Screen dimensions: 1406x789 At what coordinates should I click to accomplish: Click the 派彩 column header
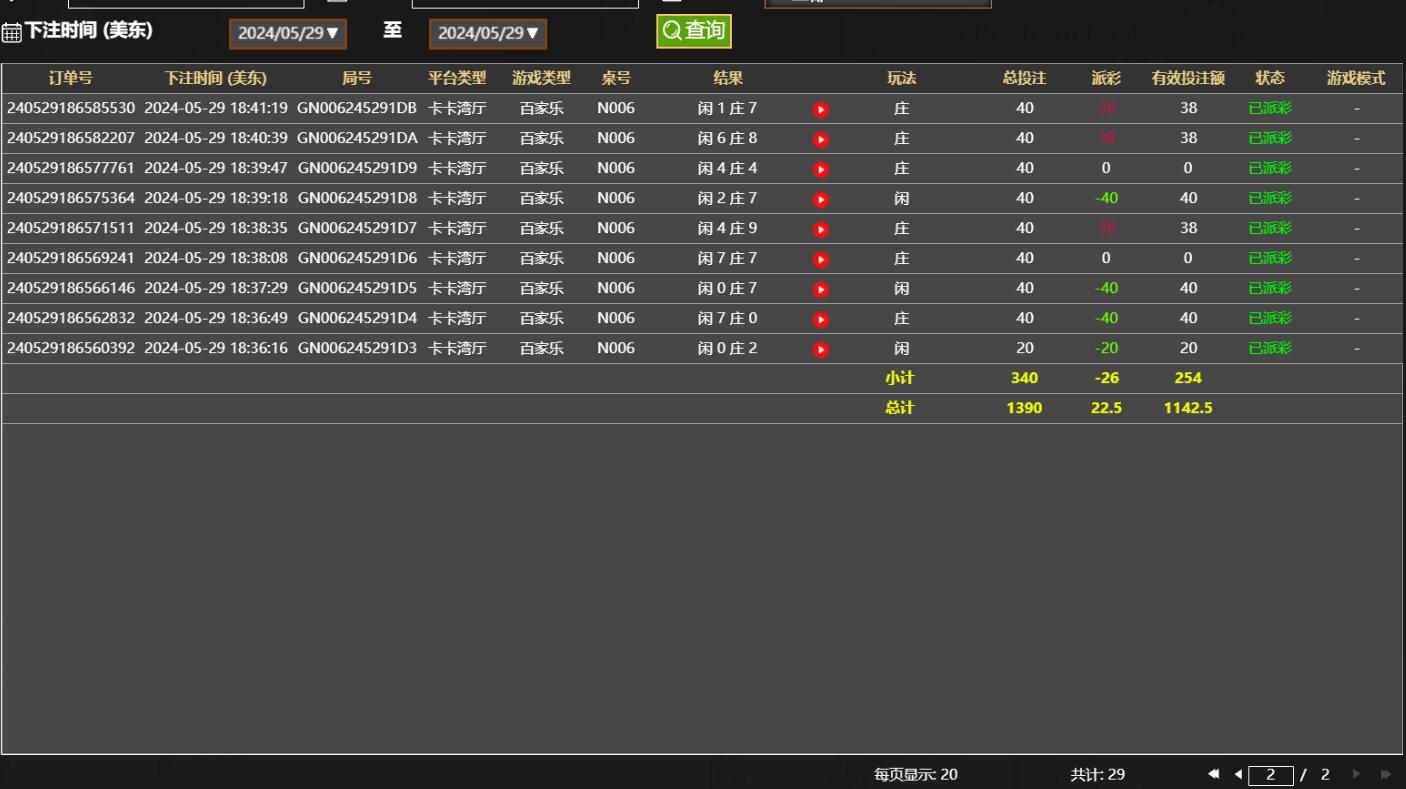click(x=1106, y=78)
